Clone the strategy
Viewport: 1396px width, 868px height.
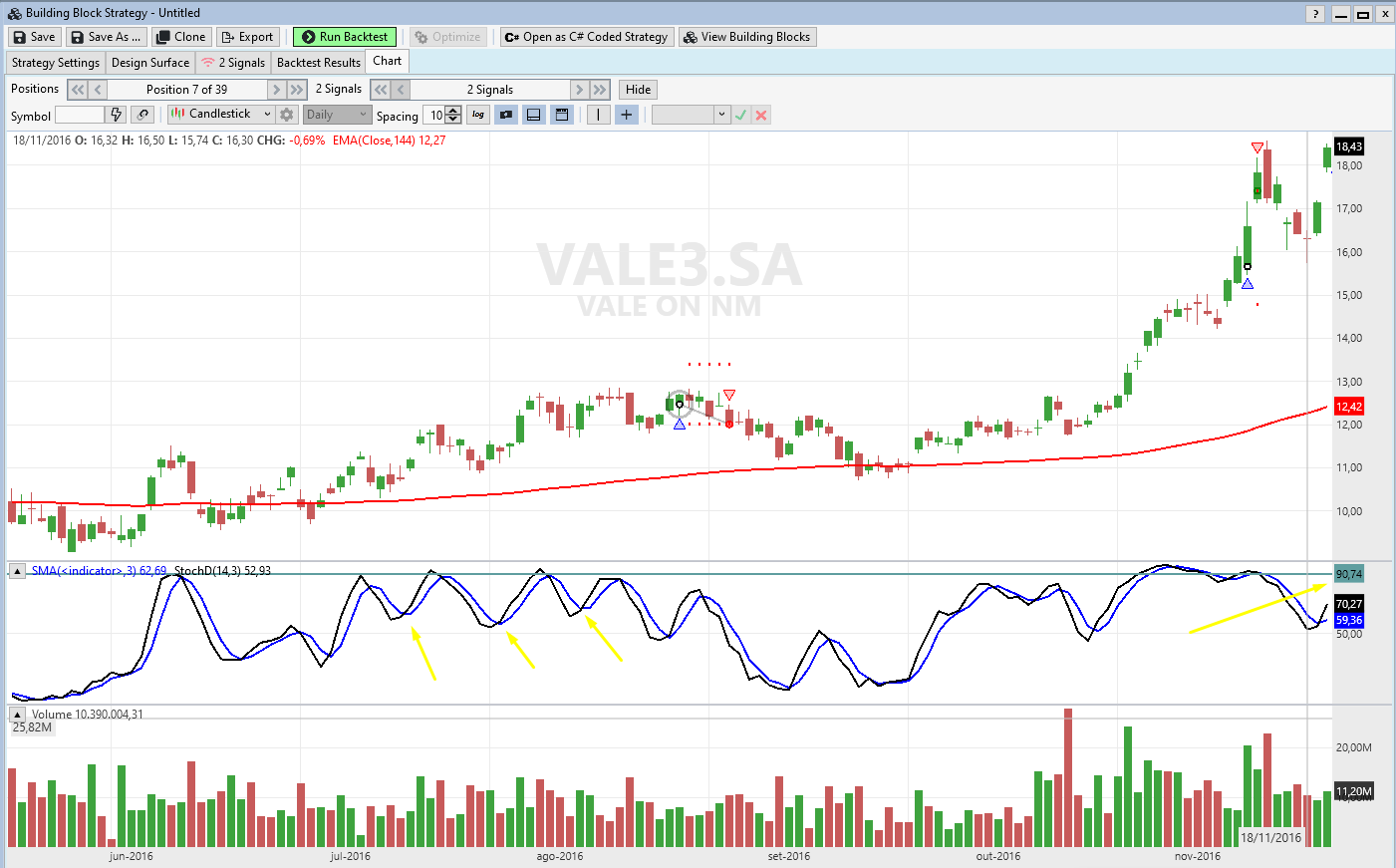pos(180,37)
